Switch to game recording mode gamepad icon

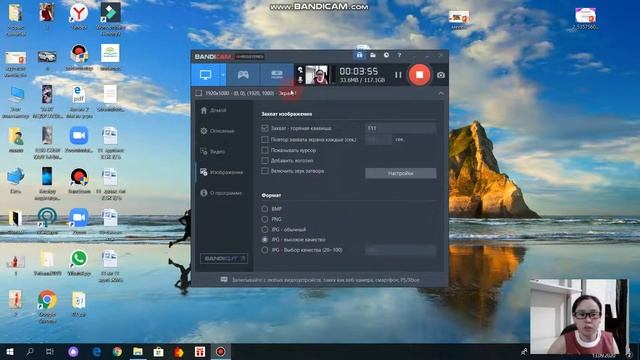(243, 74)
